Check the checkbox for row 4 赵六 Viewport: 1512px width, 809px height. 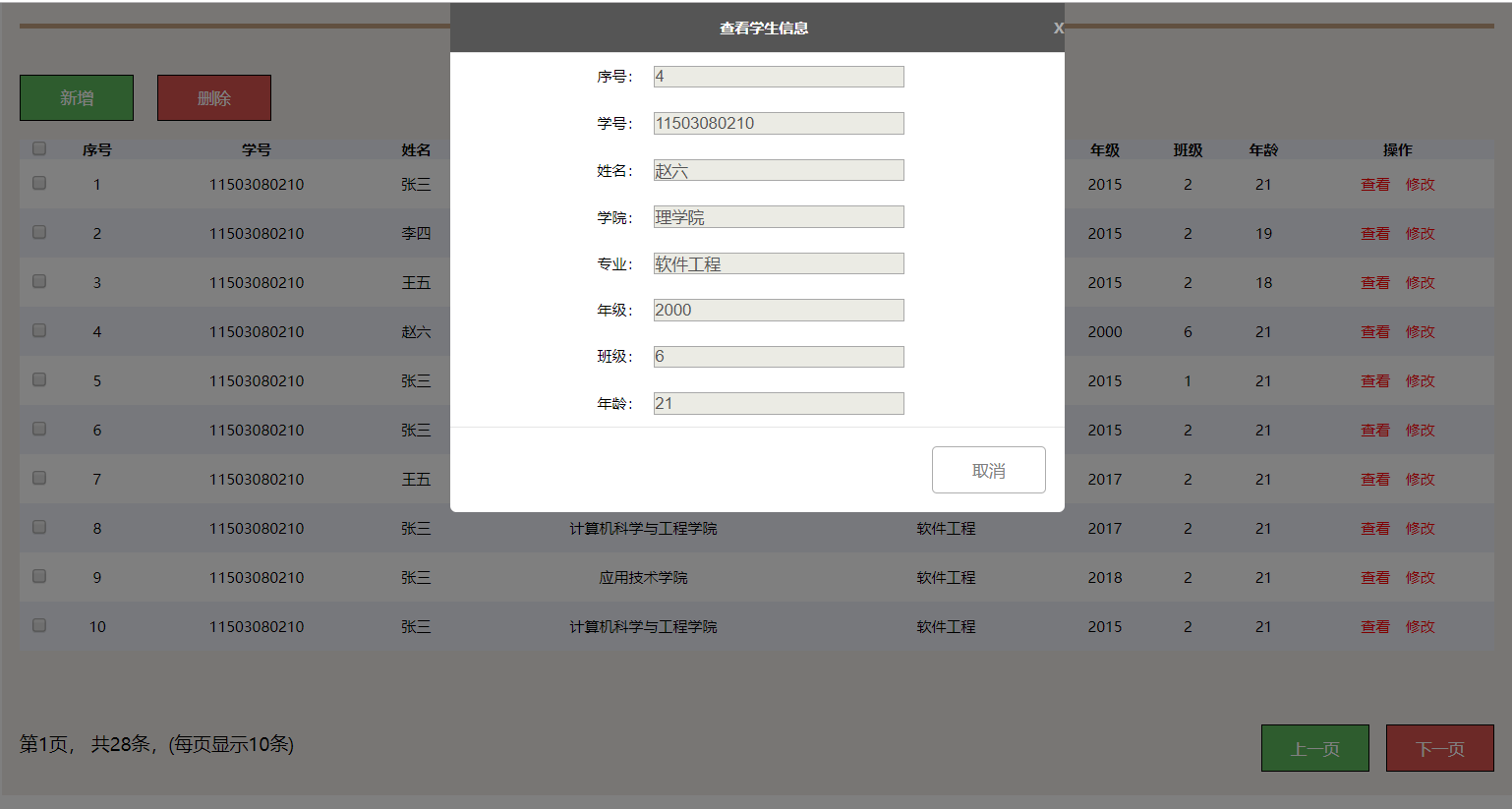[x=39, y=330]
